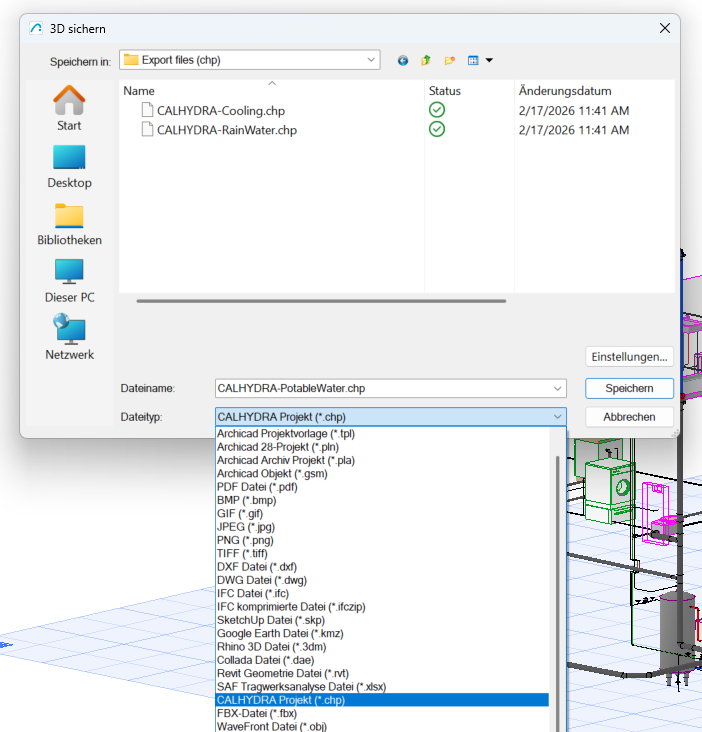
Task: Click the Speichern button
Action: [x=629, y=388]
